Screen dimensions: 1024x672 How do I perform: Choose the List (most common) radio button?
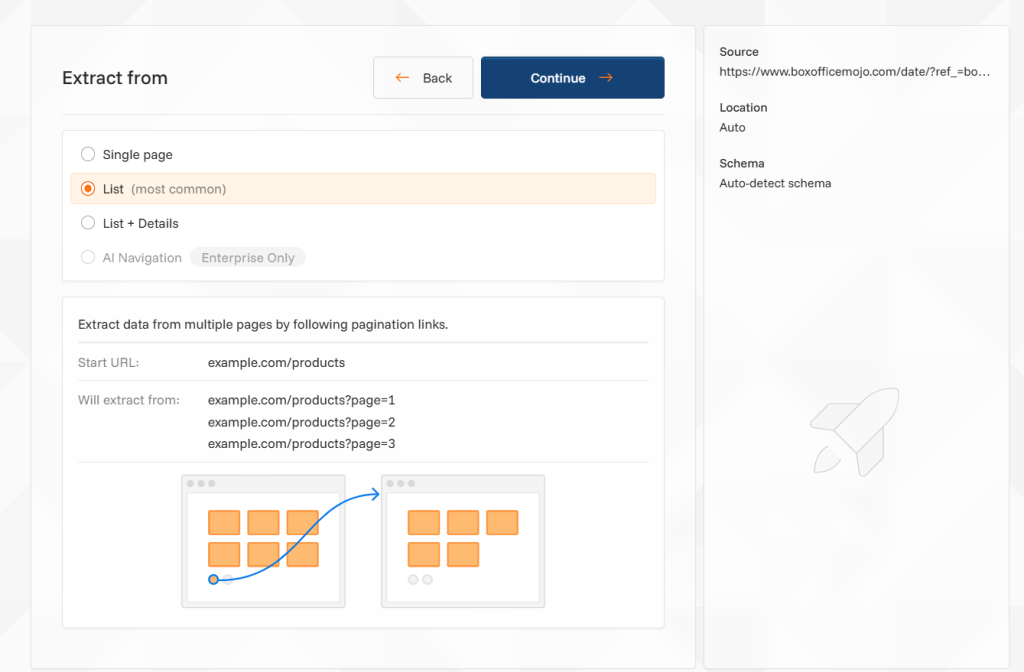88,189
